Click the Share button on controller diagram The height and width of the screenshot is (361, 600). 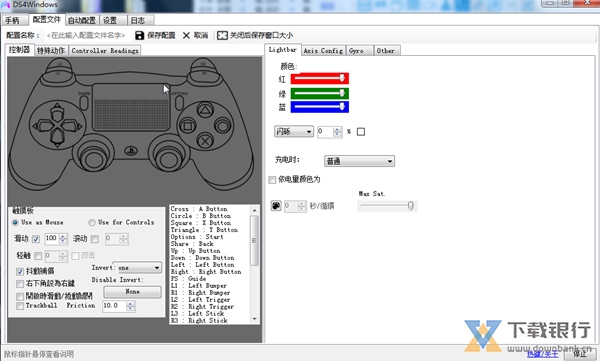point(84,103)
